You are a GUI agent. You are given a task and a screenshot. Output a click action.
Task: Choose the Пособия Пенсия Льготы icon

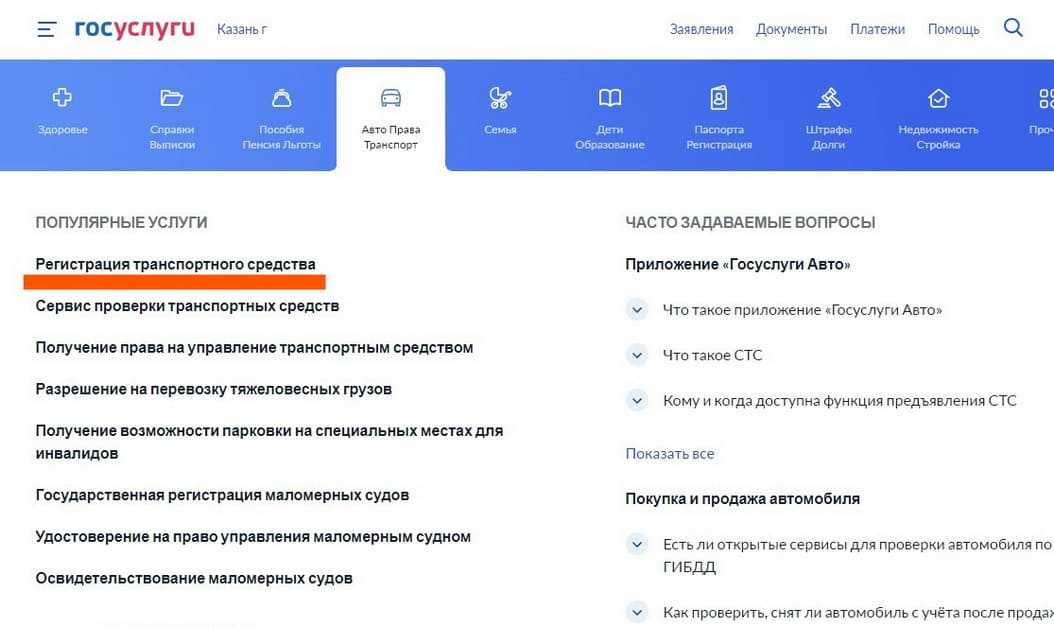(281, 98)
